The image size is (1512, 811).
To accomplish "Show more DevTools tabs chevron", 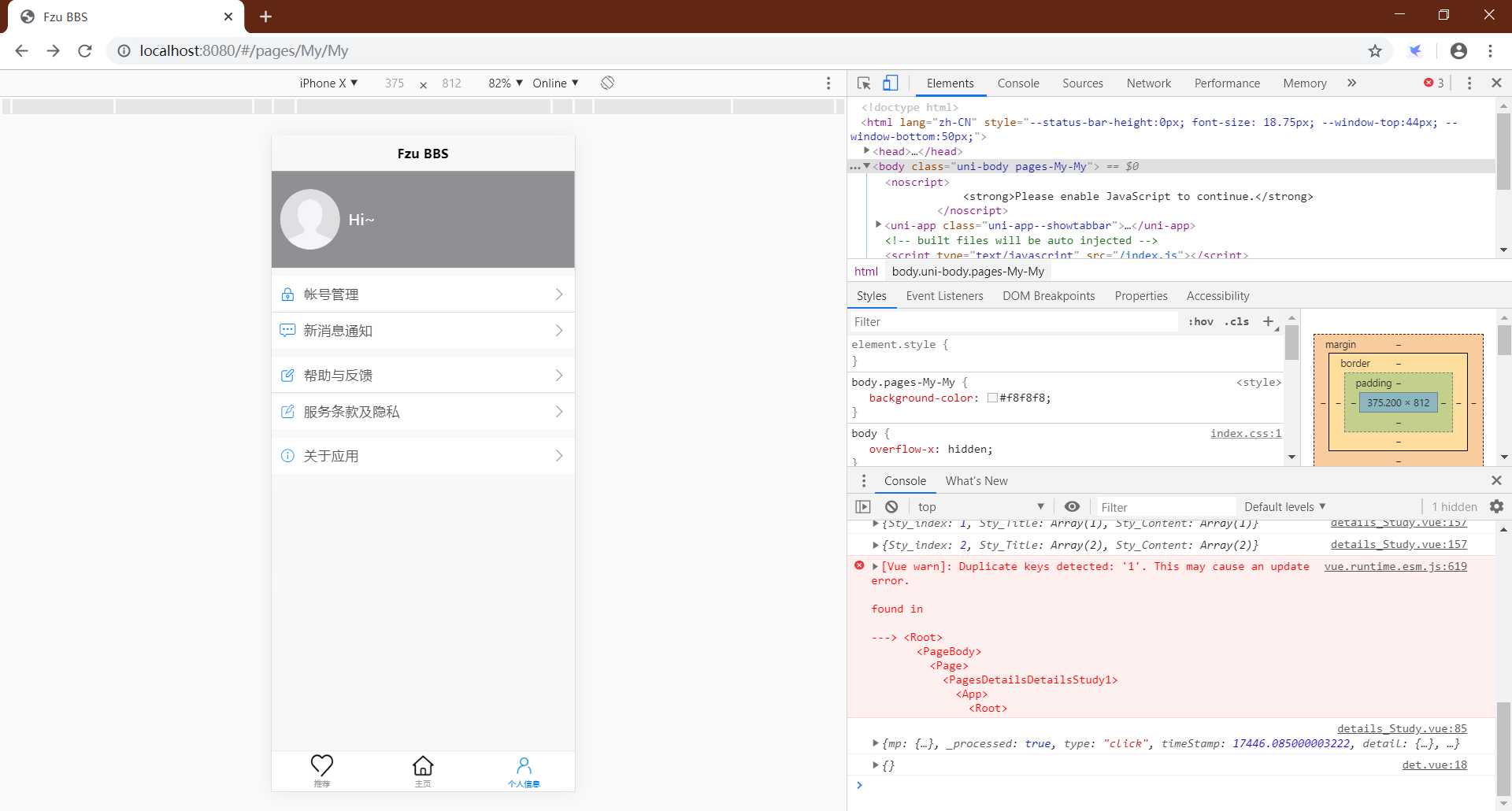I will [x=1352, y=83].
